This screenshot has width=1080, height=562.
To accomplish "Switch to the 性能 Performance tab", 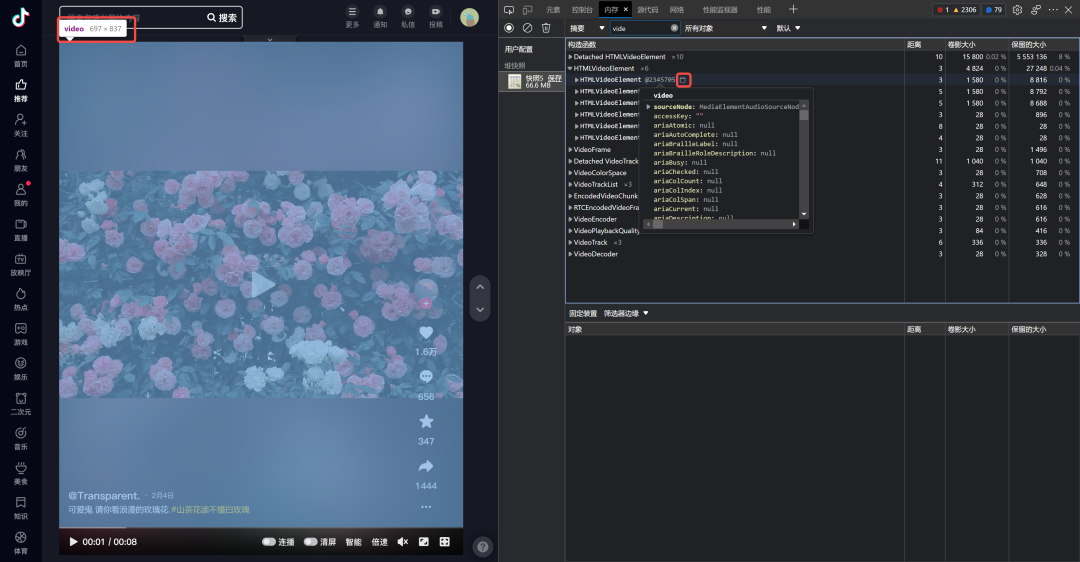I will [x=764, y=10].
